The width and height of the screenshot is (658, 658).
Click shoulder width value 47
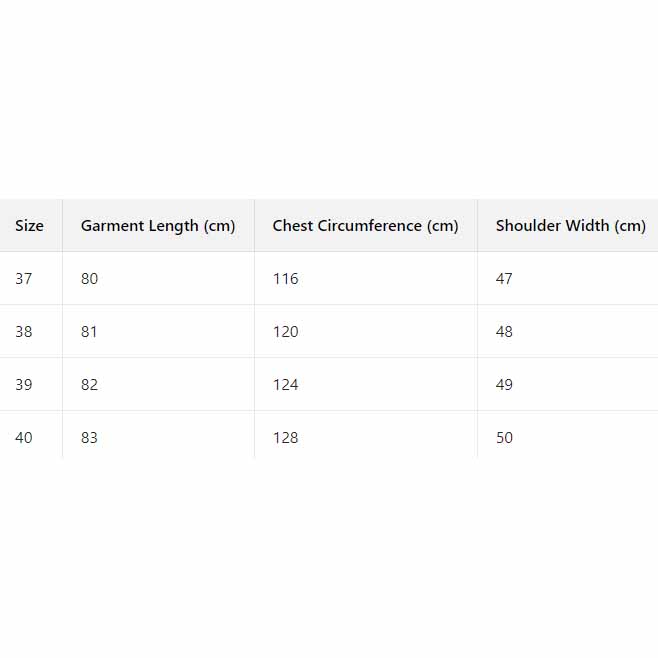pyautogui.click(x=504, y=279)
